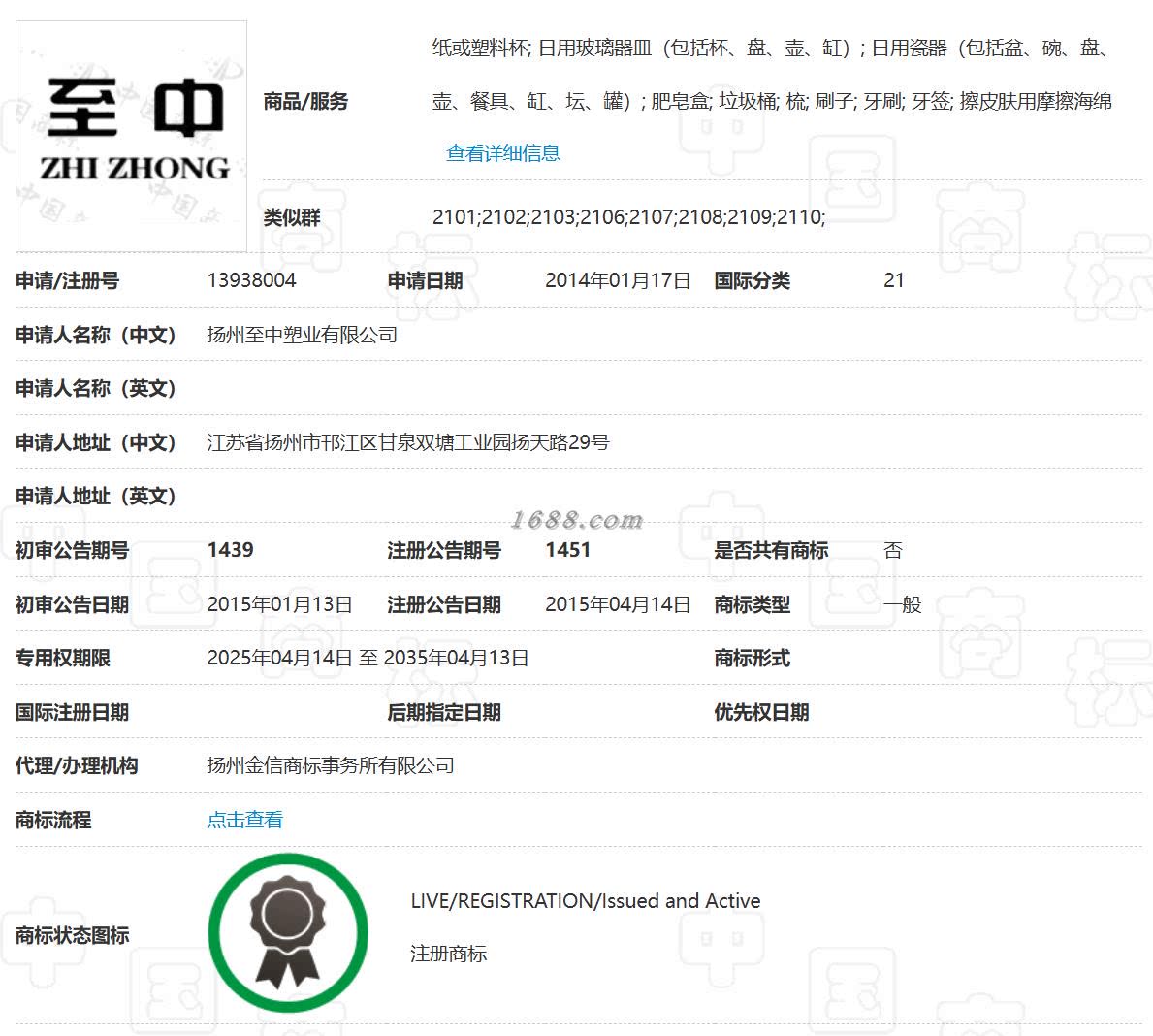Image resolution: width=1153 pixels, height=1036 pixels.
Task: Click applicant name 扬州至中塑业有限公司
Action: pyautogui.click(x=303, y=335)
